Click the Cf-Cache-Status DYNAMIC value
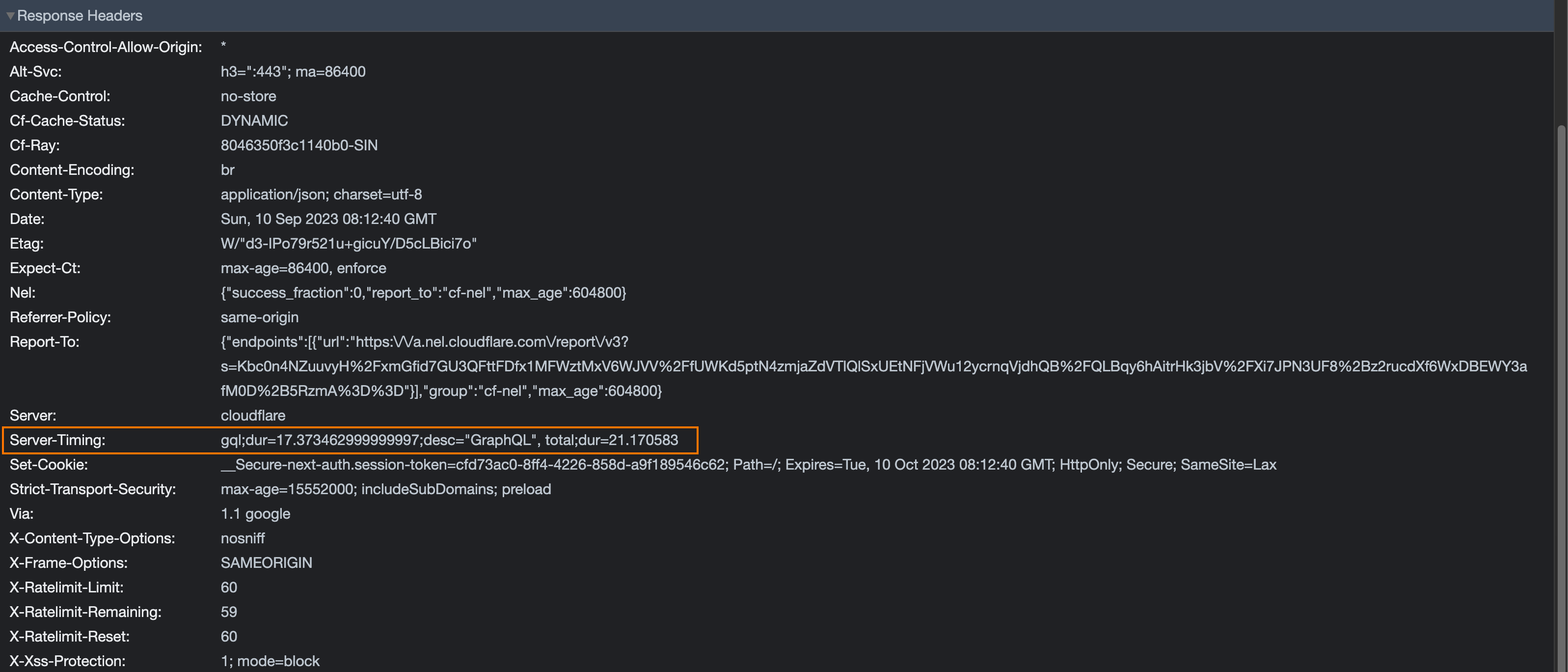This screenshot has width=1568, height=672. click(254, 121)
